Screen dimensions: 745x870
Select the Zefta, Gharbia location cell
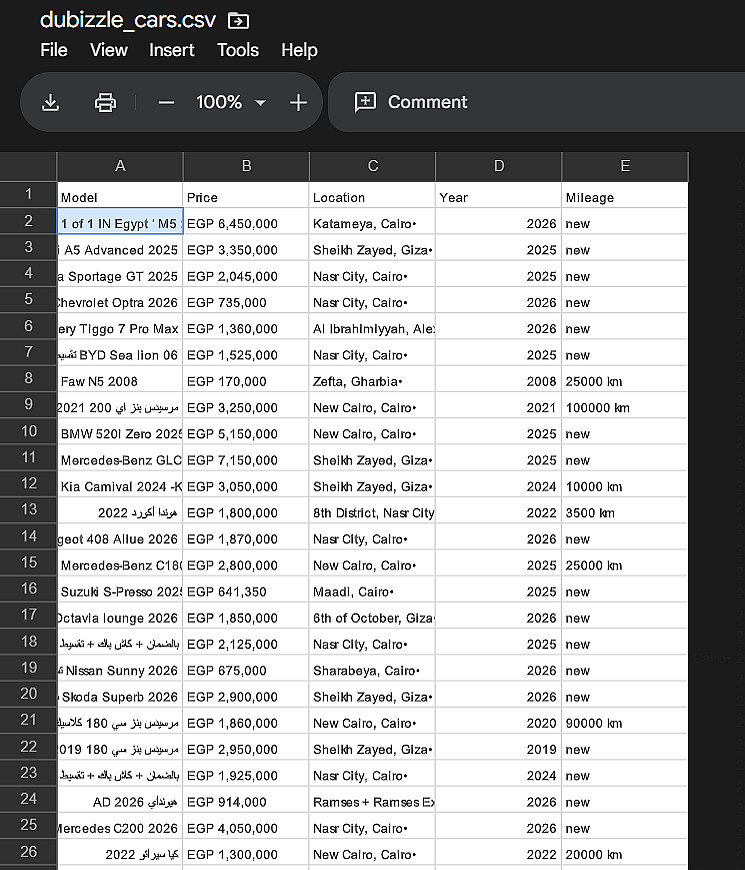[x=372, y=381]
